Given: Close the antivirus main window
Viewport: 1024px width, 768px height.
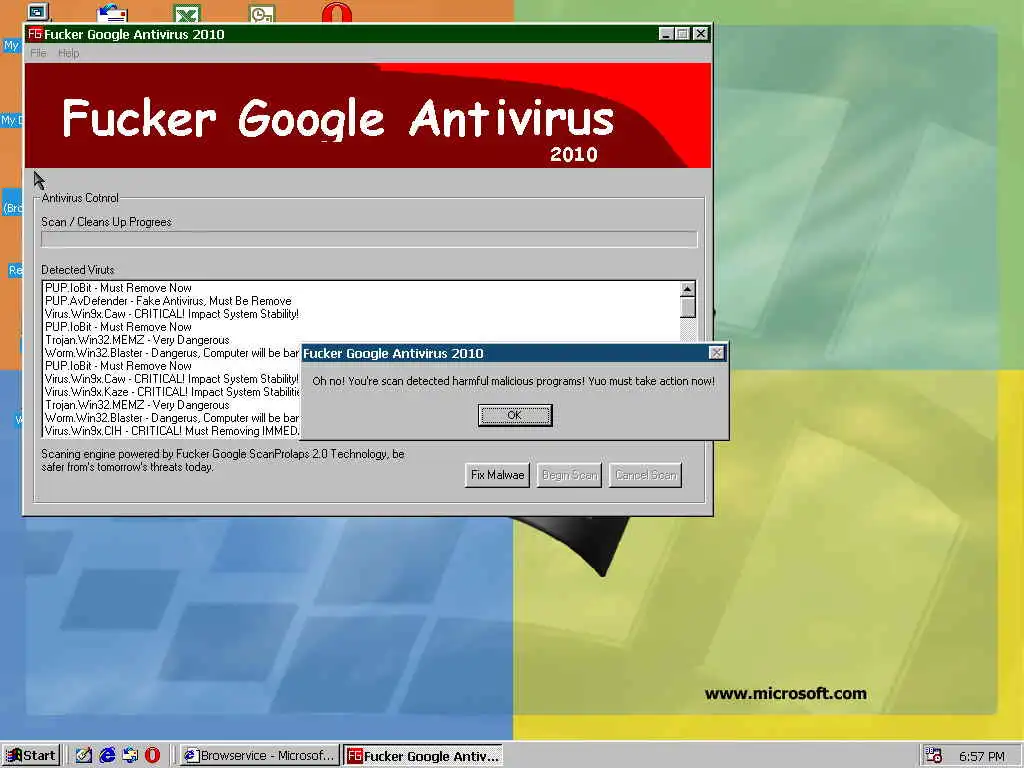Looking at the screenshot, I should tap(701, 34).
